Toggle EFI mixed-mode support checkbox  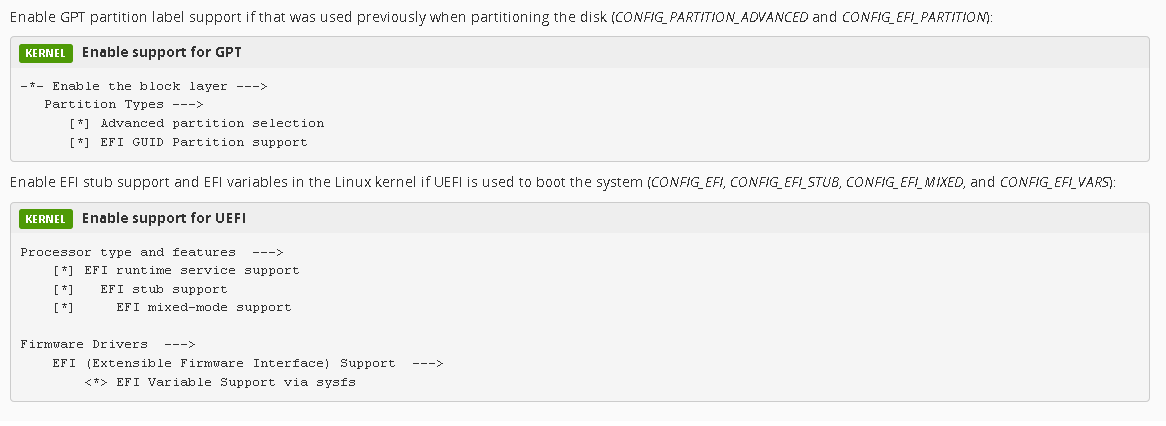pos(63,307)
